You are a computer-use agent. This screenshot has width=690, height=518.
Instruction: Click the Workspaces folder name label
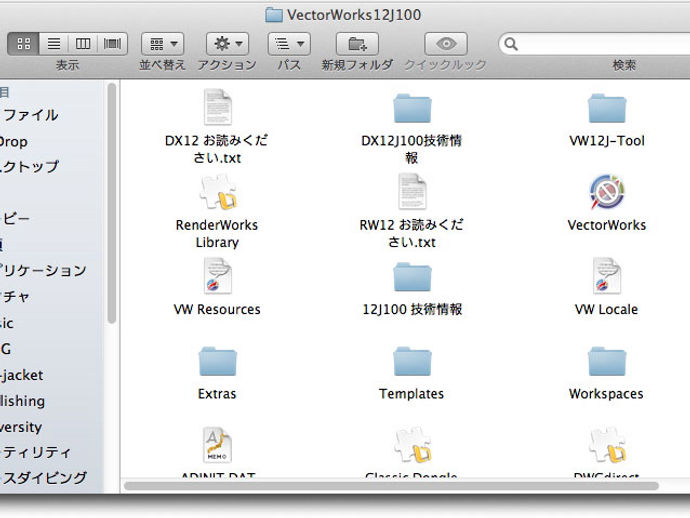tap(606, 393)
